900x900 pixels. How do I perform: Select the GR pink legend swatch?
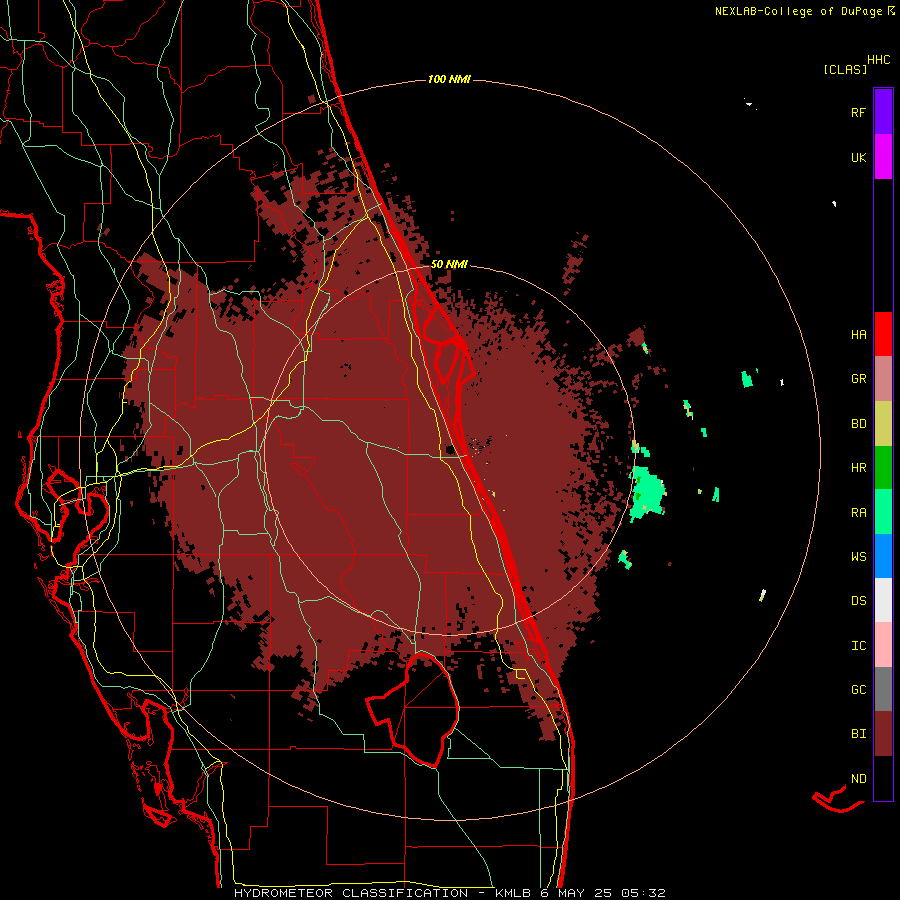(x=883, y=379)
